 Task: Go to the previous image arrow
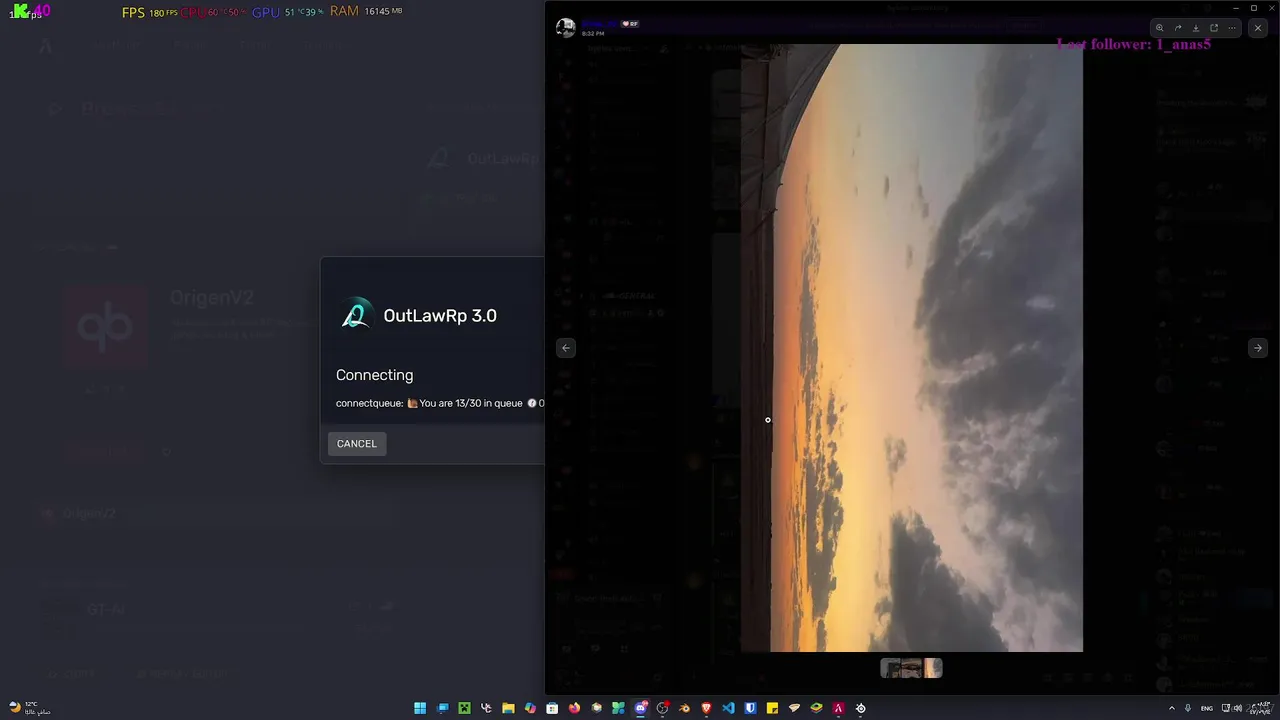point(566,348)
